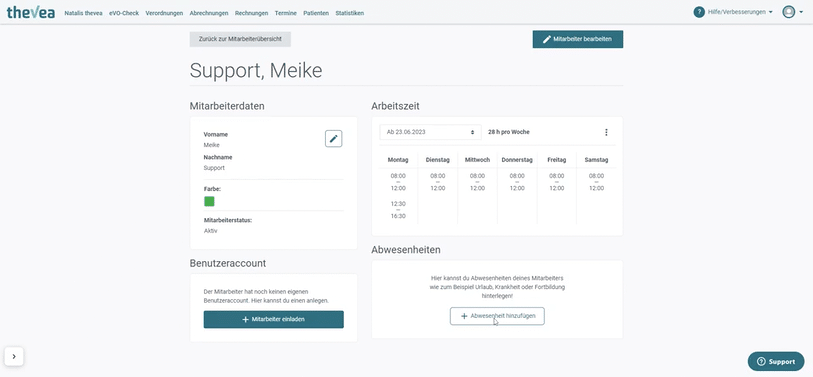Click the 28 h pro Woche label

click(x=509, y=132)
